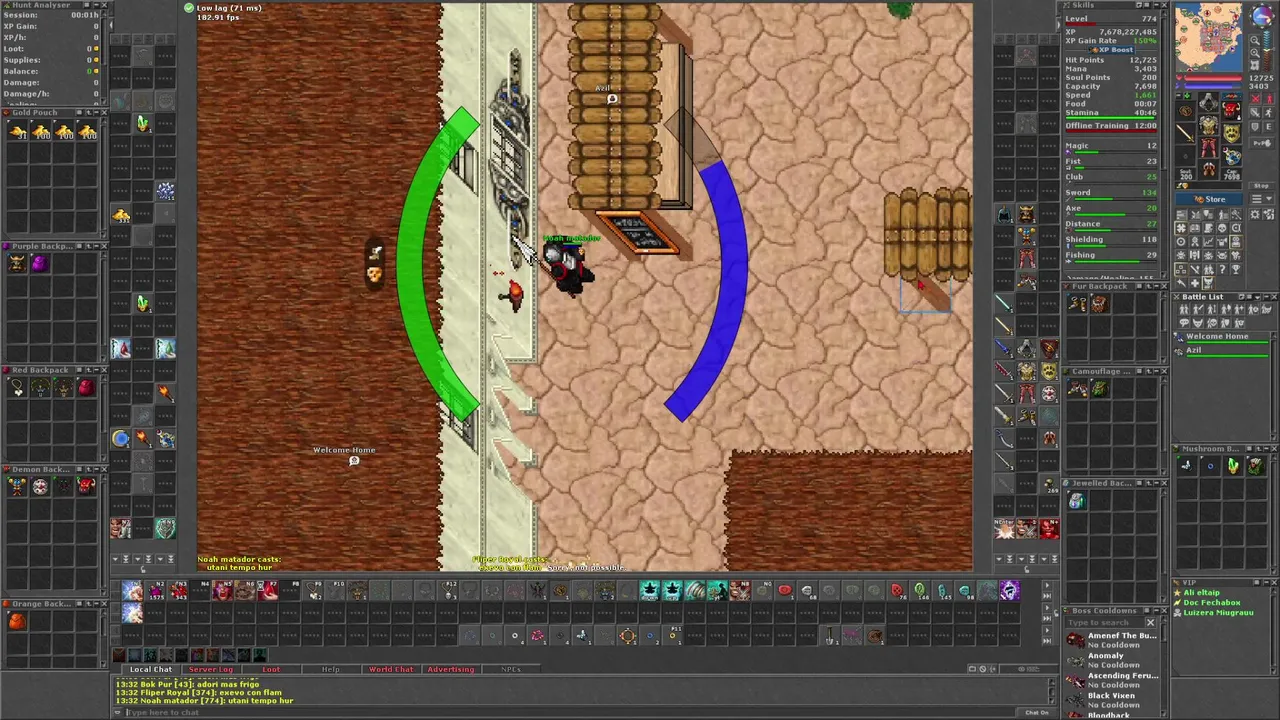This screenshot has height=720, width=1280.
Task: Select balanced fight mode button
Action: click(1255, 113)
